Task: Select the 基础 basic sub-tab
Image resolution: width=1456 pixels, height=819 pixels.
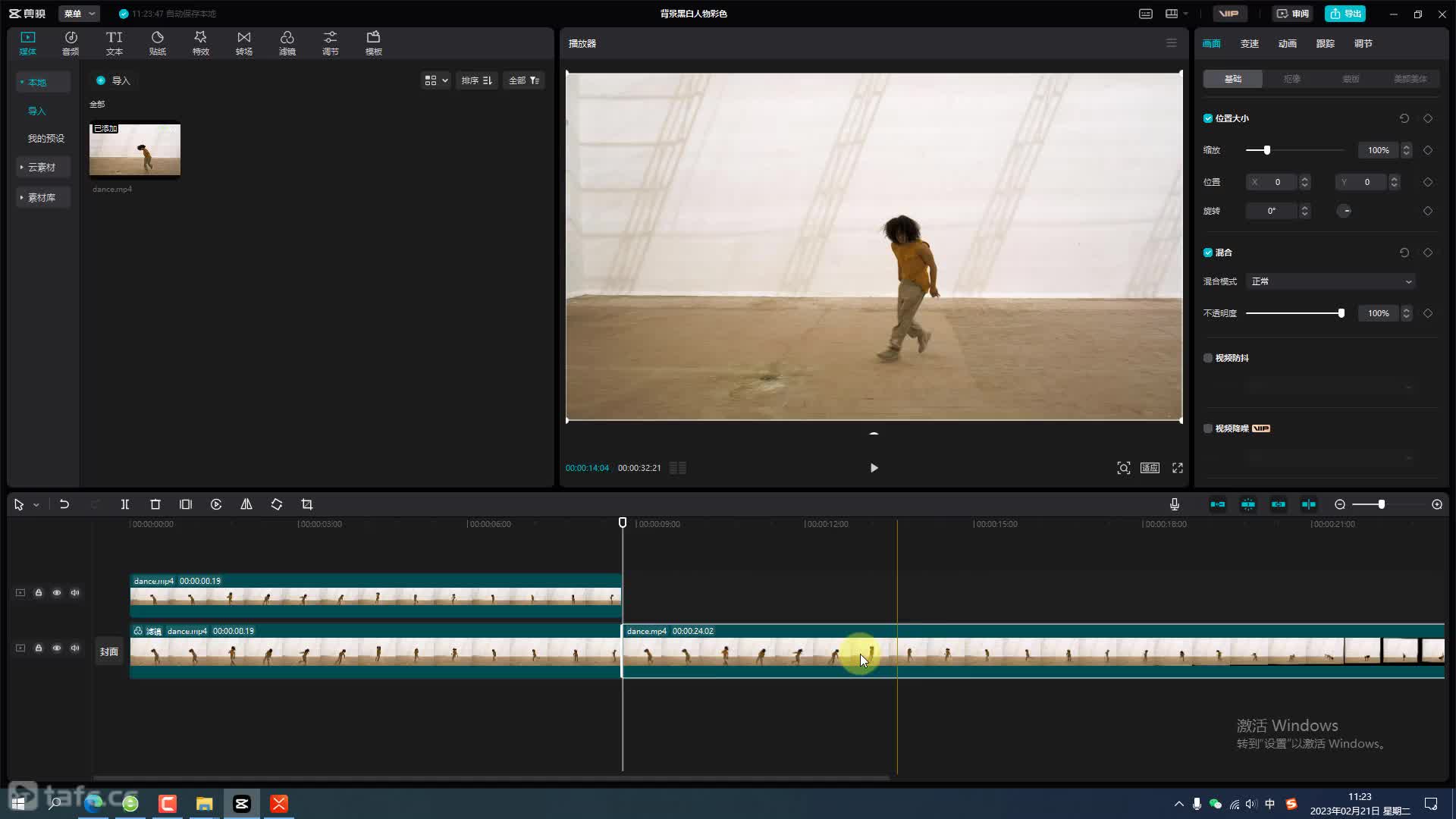Action: [1233, 79]
